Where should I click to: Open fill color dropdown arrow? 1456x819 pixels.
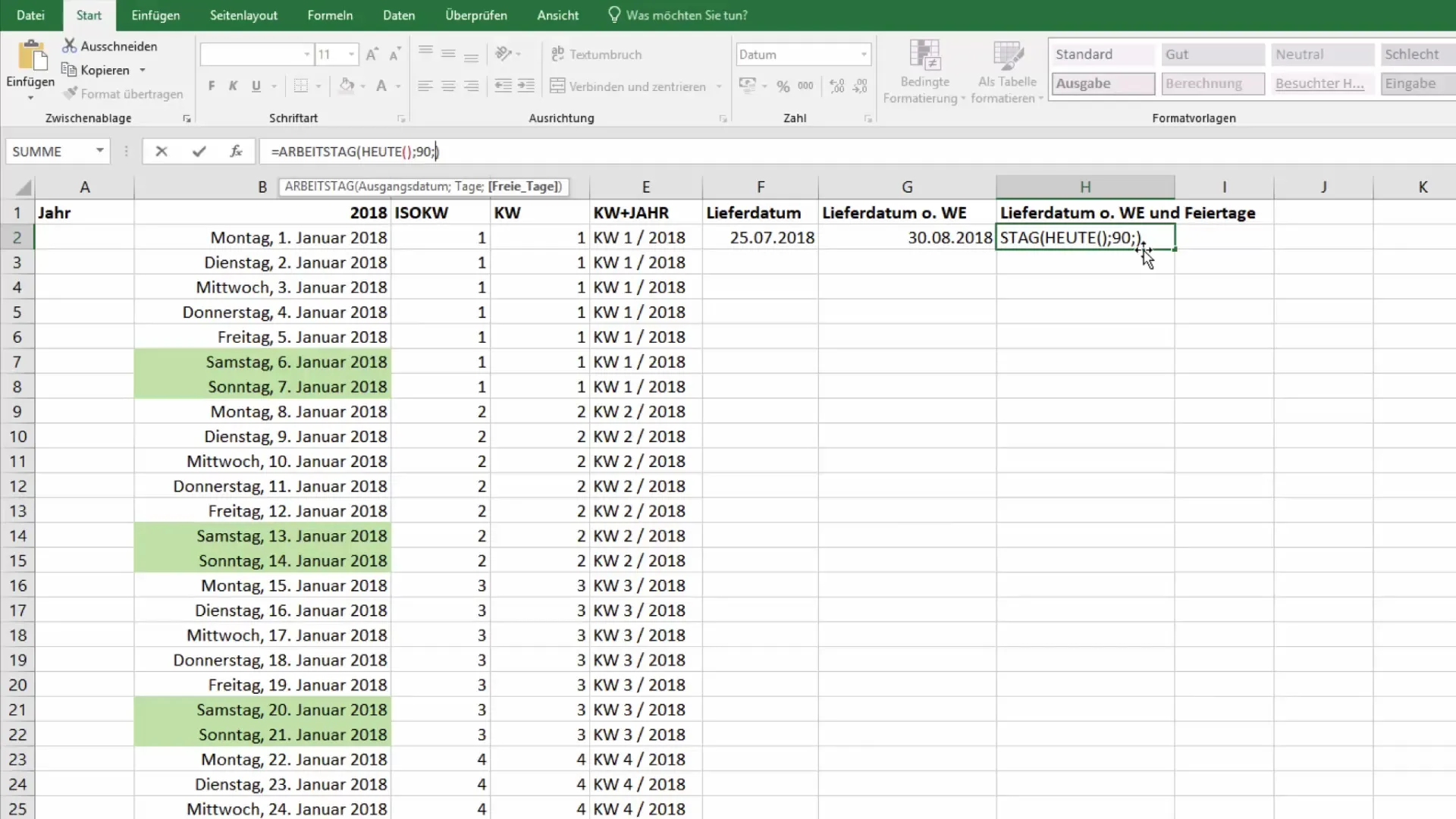(363, 86)
